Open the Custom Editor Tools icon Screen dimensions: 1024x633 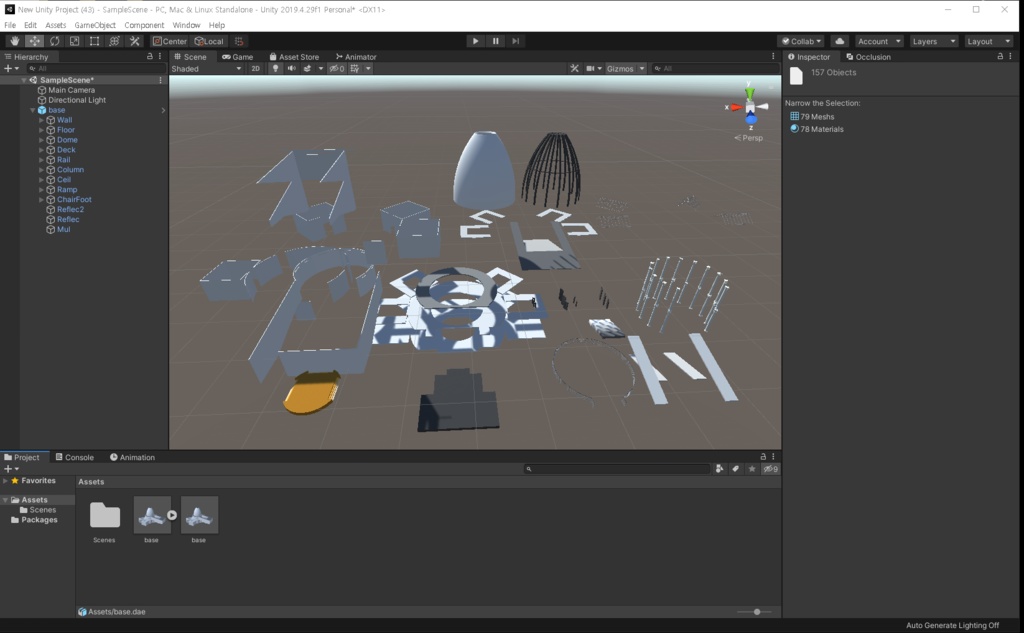click(x=135, y=41)
